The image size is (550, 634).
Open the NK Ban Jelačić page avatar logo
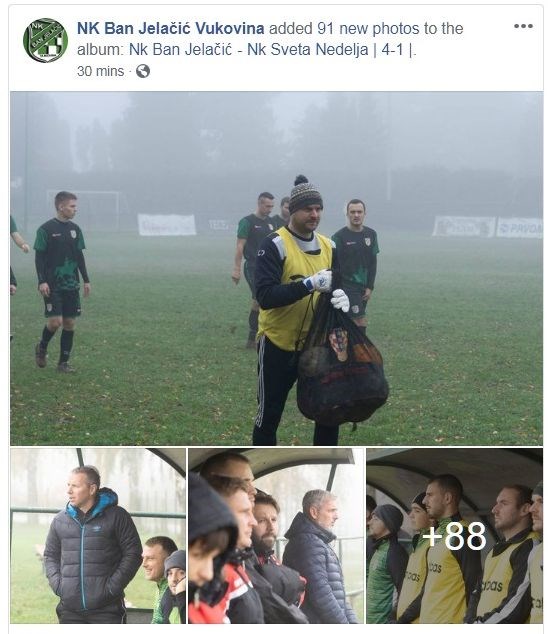click(x=45, y=40)
